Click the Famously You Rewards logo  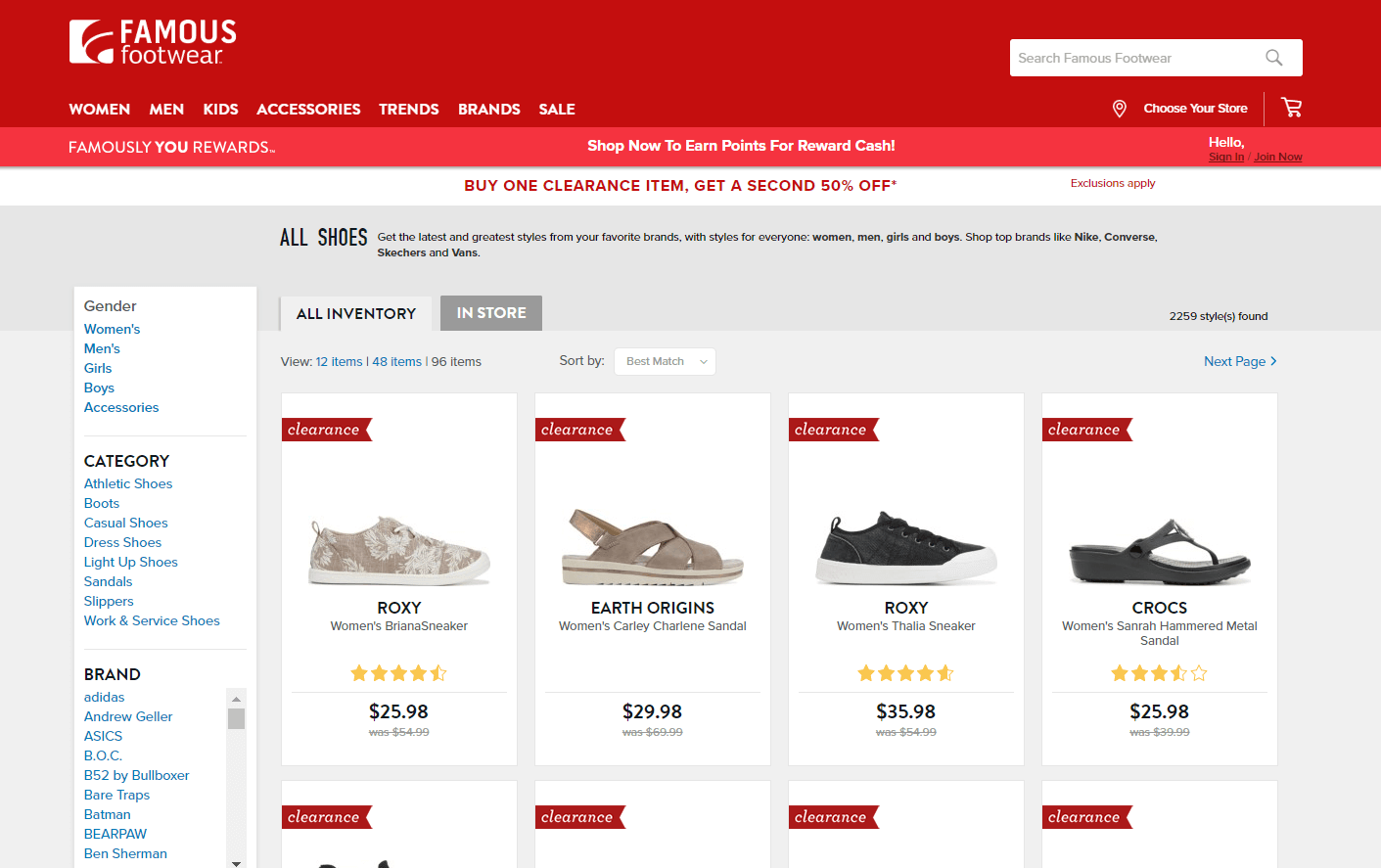tap(172, 148)
